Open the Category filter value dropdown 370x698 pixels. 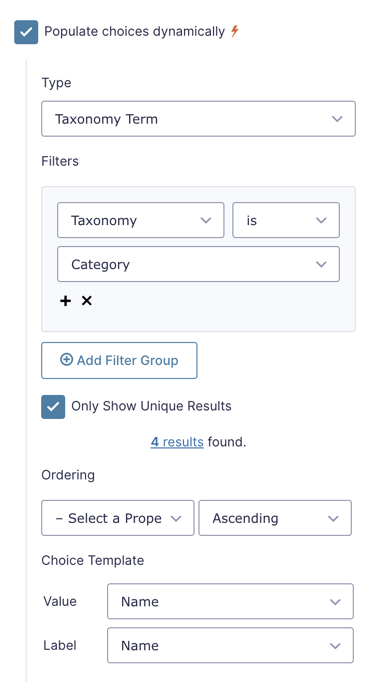[198, 264]
